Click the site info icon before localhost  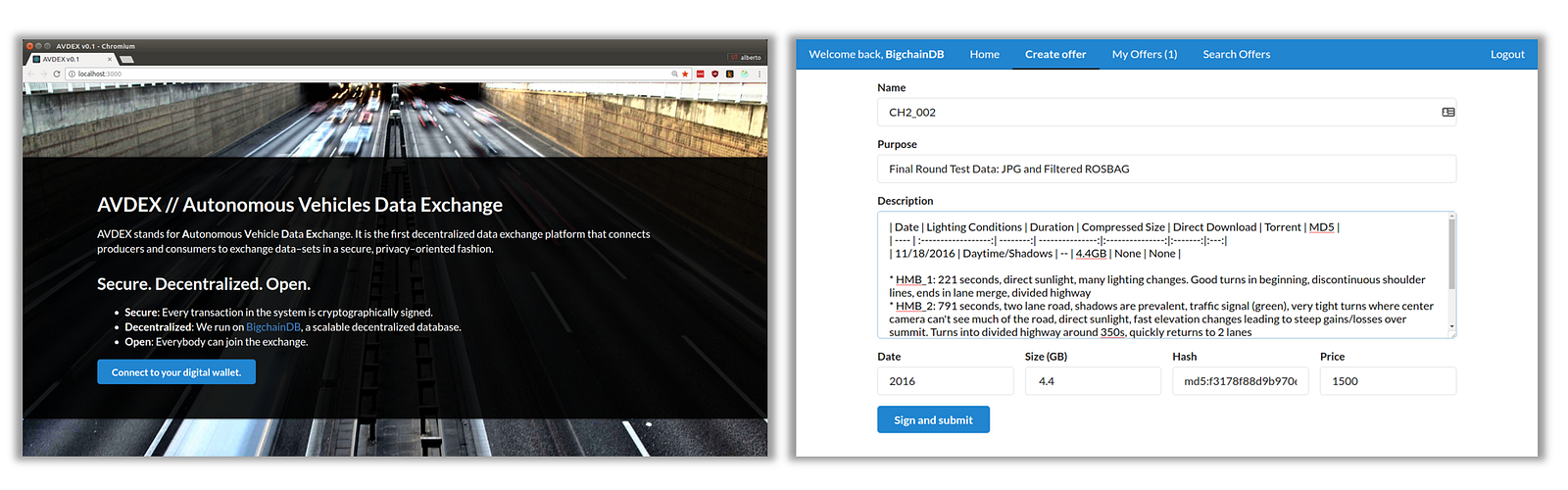tap(72, 73)
